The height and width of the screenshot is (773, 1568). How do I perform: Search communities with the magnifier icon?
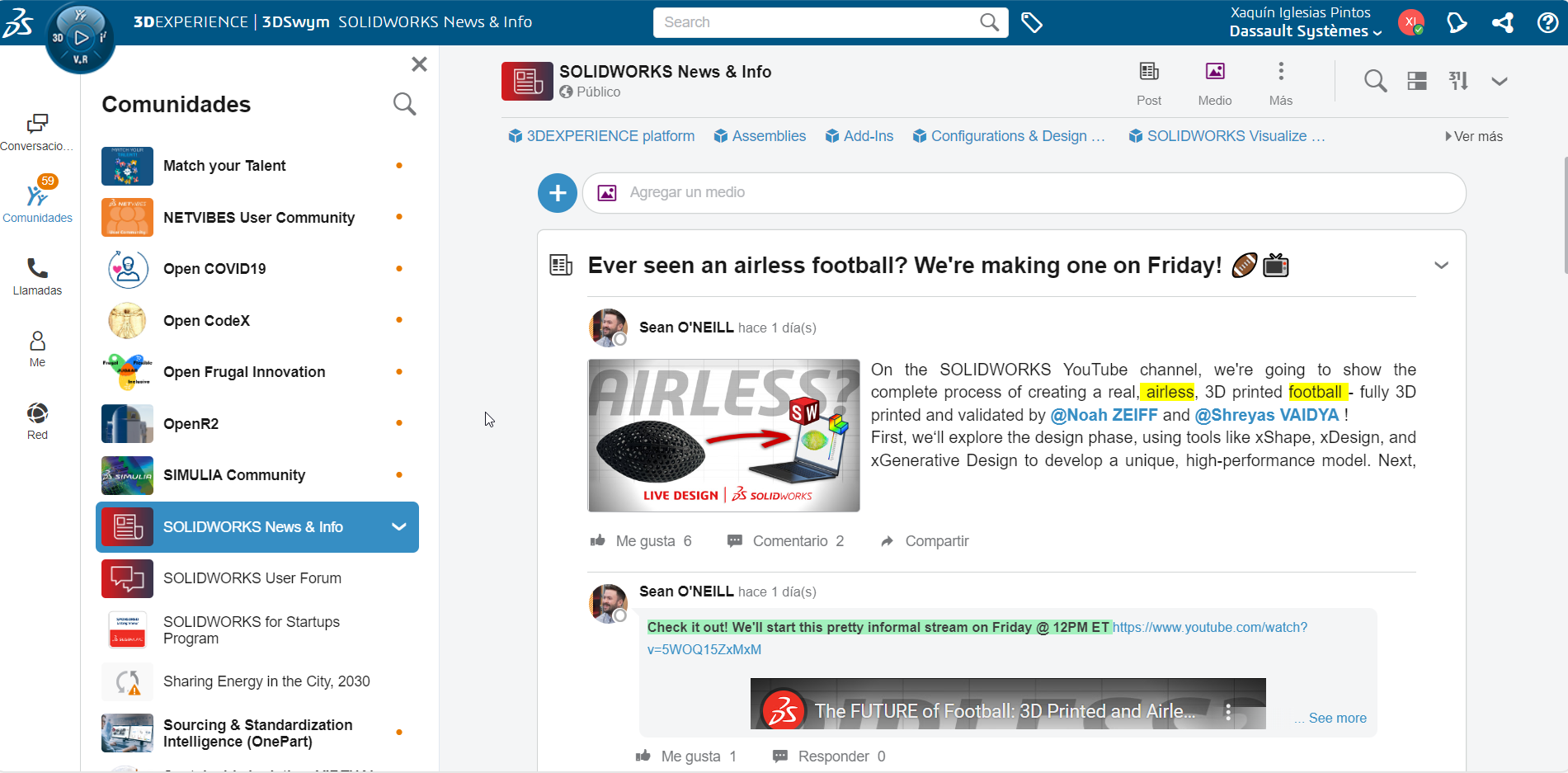tap(404, 104)
